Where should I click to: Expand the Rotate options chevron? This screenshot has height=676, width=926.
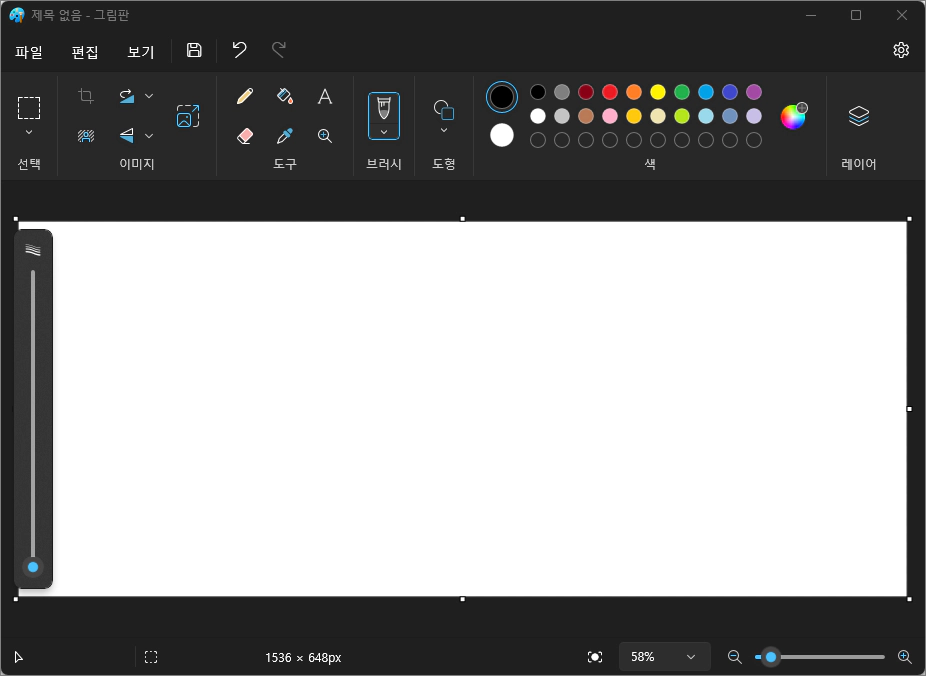[149, 96]
